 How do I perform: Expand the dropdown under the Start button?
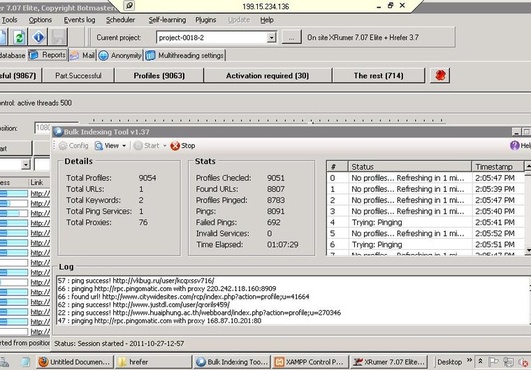coord(25,165)
